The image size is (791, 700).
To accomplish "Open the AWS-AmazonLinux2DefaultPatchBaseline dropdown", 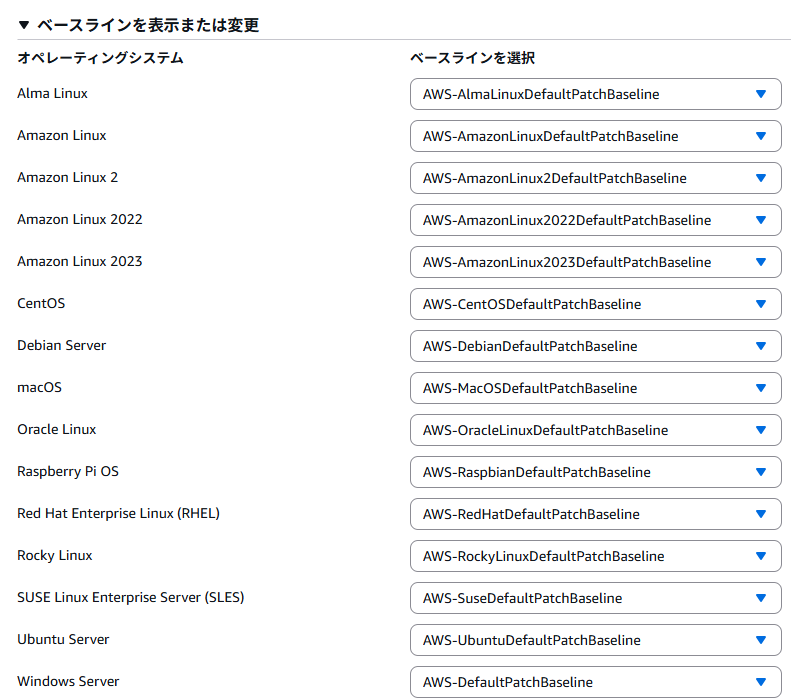I will [595, 178].
